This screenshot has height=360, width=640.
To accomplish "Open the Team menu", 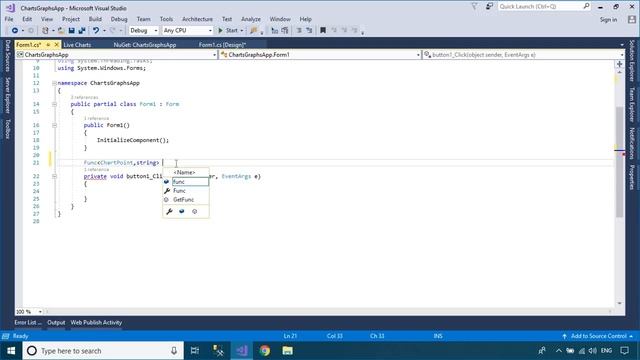I will click(143, 19).
